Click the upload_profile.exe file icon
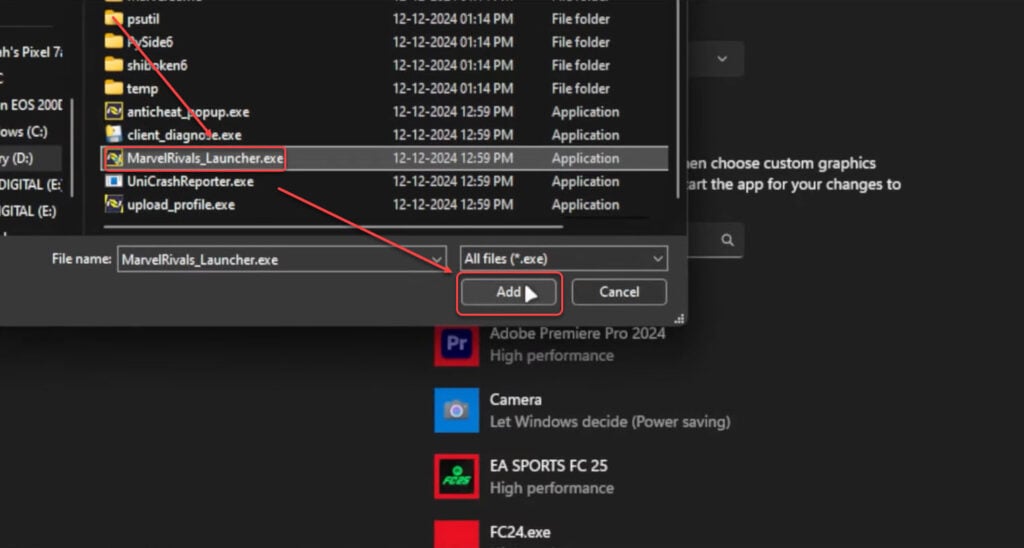 114,204
